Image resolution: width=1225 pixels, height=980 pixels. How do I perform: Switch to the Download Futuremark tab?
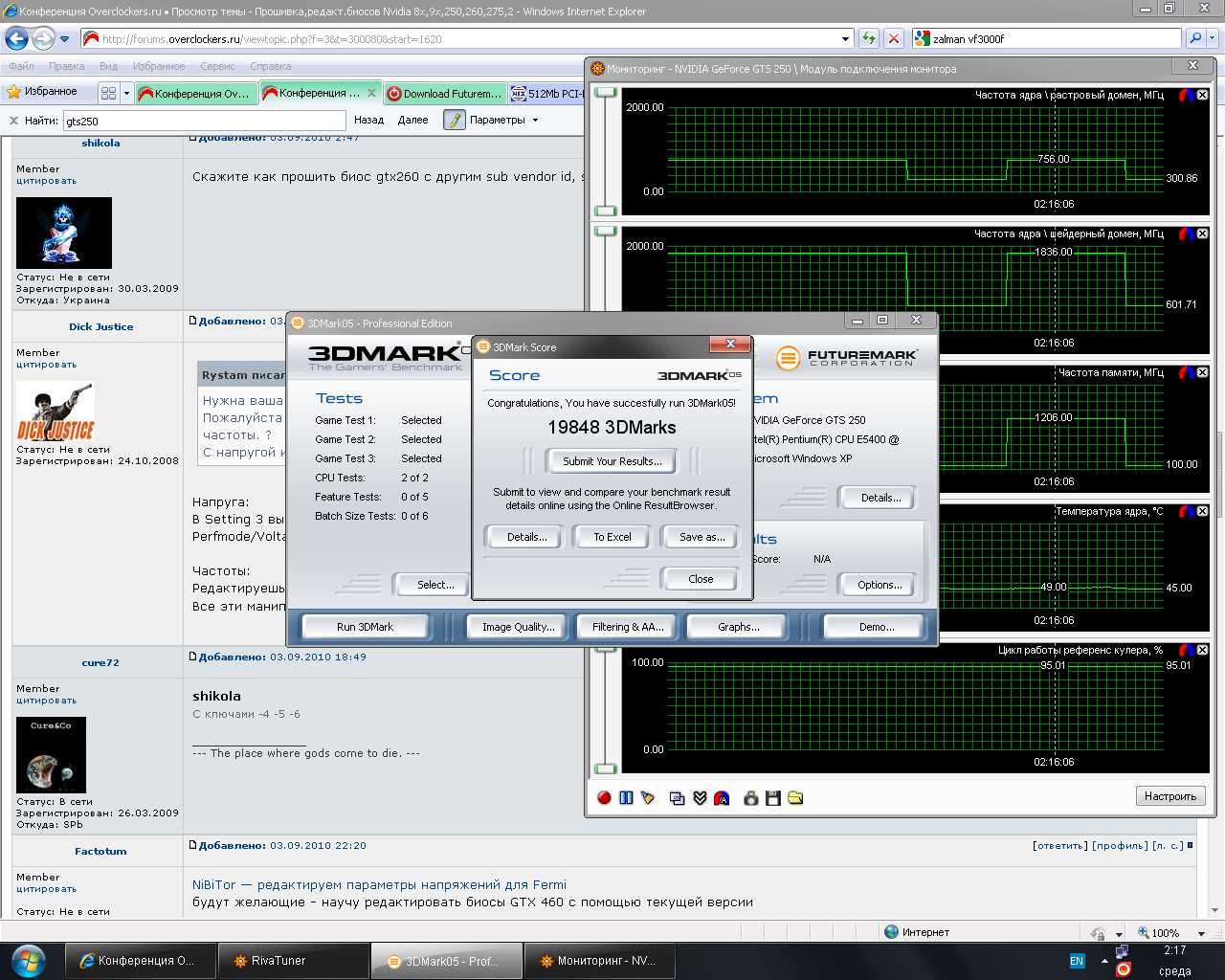coord(444,93)
